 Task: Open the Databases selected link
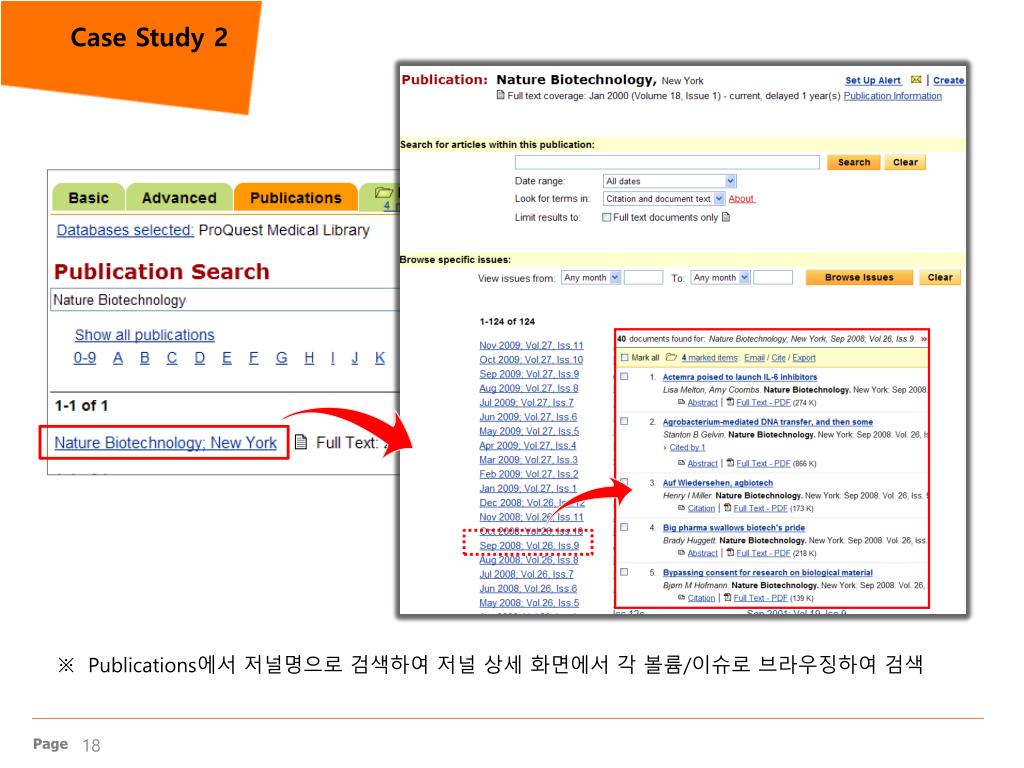125,230
